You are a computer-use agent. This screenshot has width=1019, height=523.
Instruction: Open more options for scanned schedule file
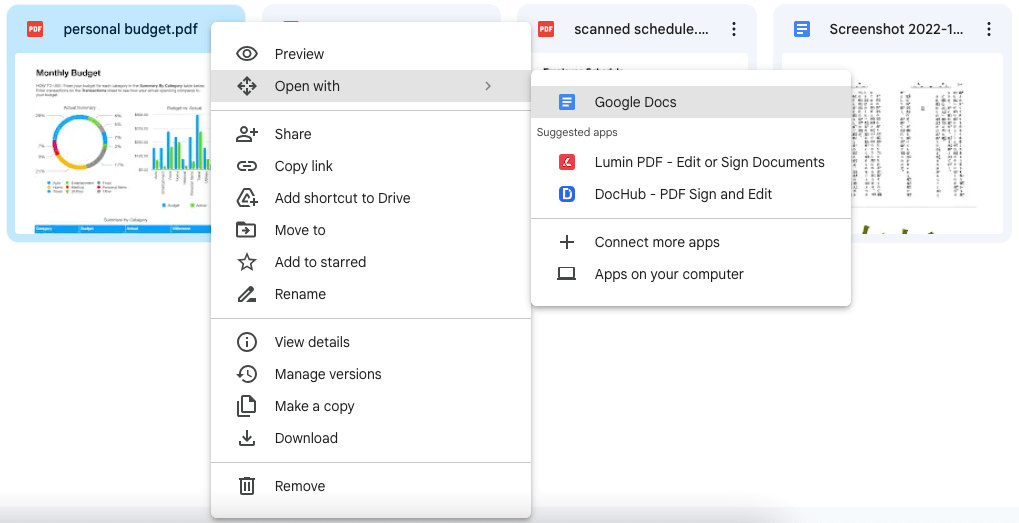[x=734, y=29]
